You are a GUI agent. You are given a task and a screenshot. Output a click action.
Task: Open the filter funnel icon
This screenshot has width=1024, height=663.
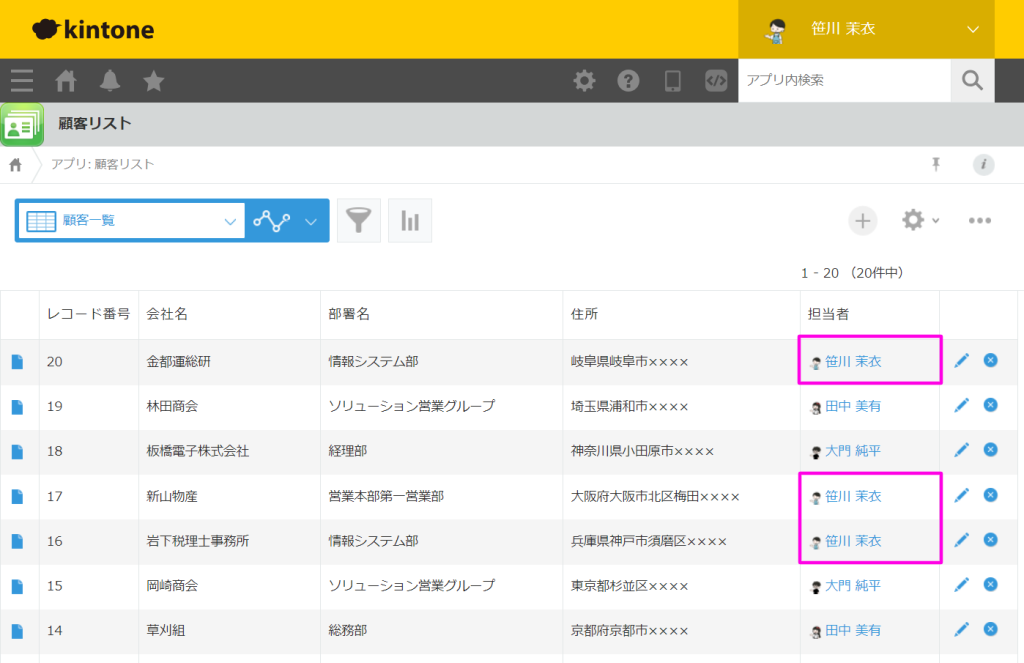tap(359, 221)
